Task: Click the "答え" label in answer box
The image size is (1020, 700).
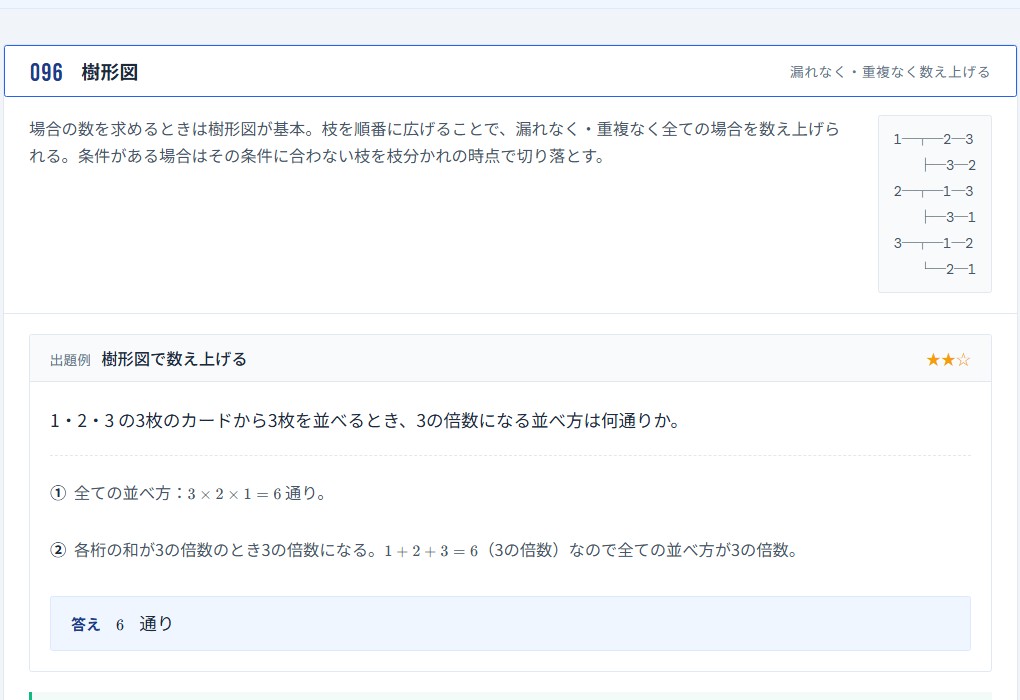Action: (x=85, y=625)
